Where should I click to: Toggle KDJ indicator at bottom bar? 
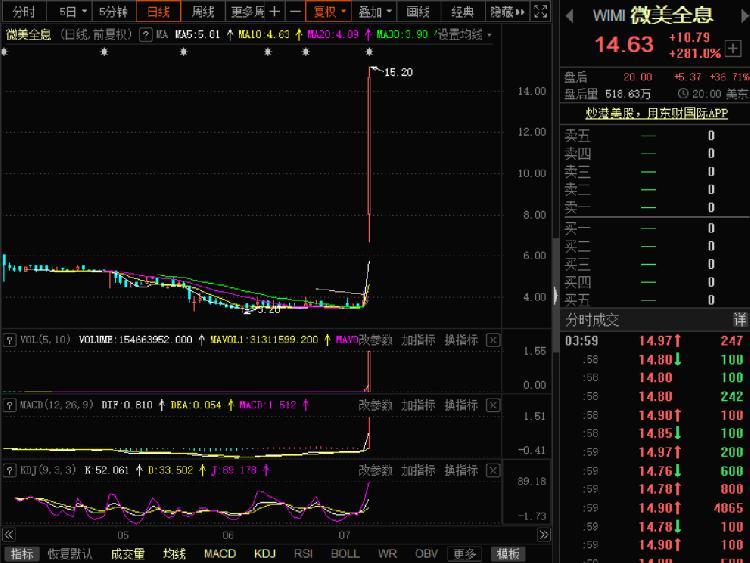click(x=265, y=554)
